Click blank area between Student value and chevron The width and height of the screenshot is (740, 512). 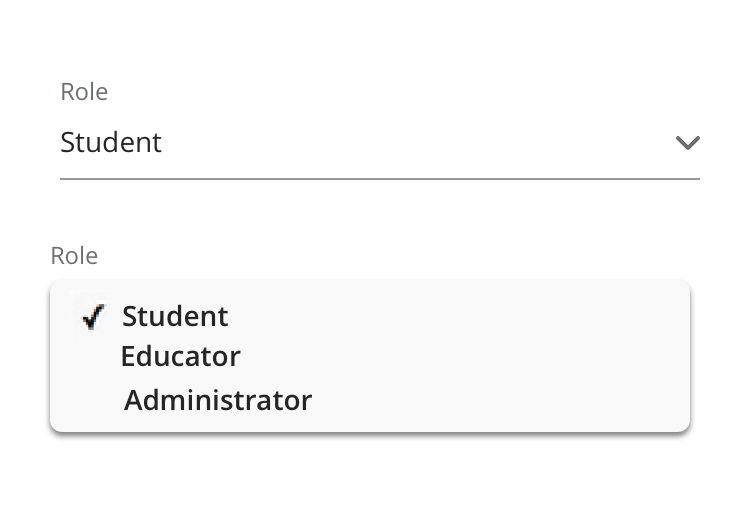click(x=420, y=143)
